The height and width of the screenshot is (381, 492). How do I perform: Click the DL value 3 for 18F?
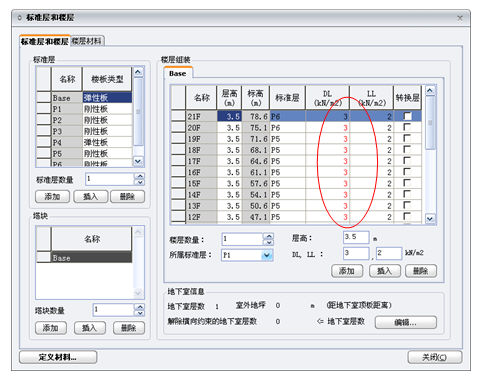pos(327,150)
